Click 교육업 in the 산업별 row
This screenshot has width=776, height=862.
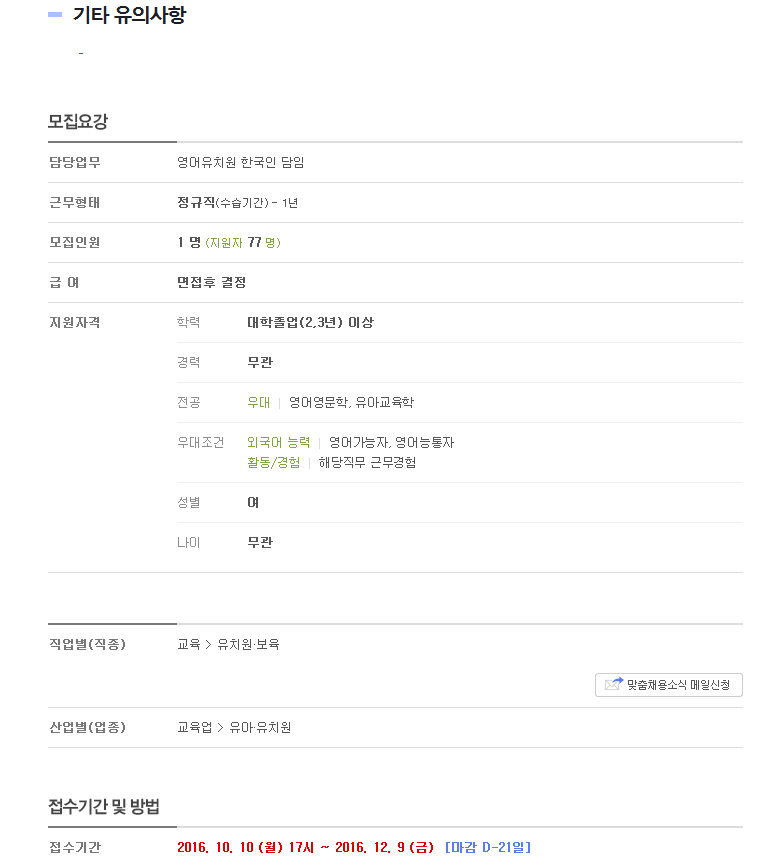[x=195, y=727]
